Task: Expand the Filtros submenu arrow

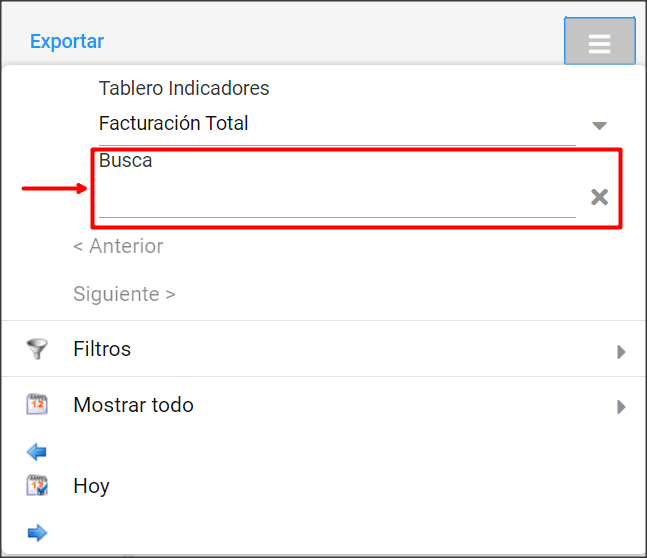Action: 621,352
